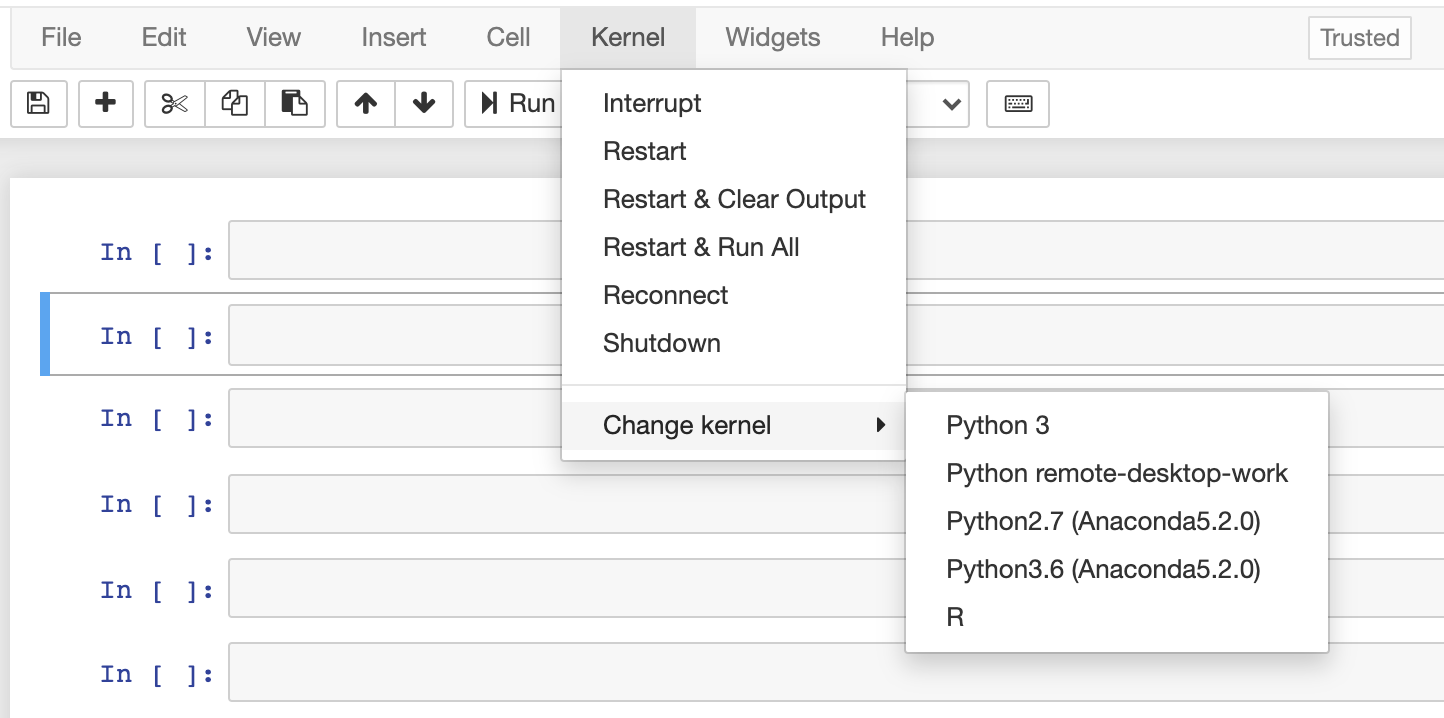
Task: Open the cell type dropdown arrow
Action: 951,104
